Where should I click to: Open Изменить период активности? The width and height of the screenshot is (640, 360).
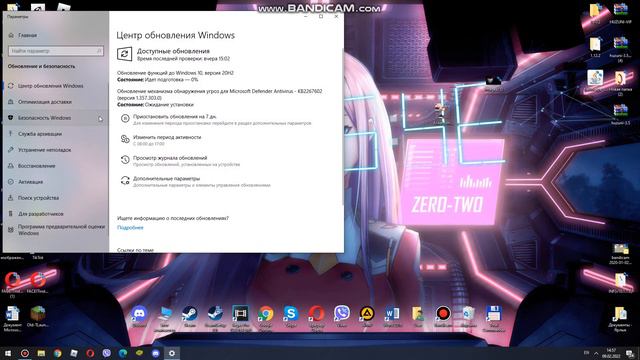point(167,137)
